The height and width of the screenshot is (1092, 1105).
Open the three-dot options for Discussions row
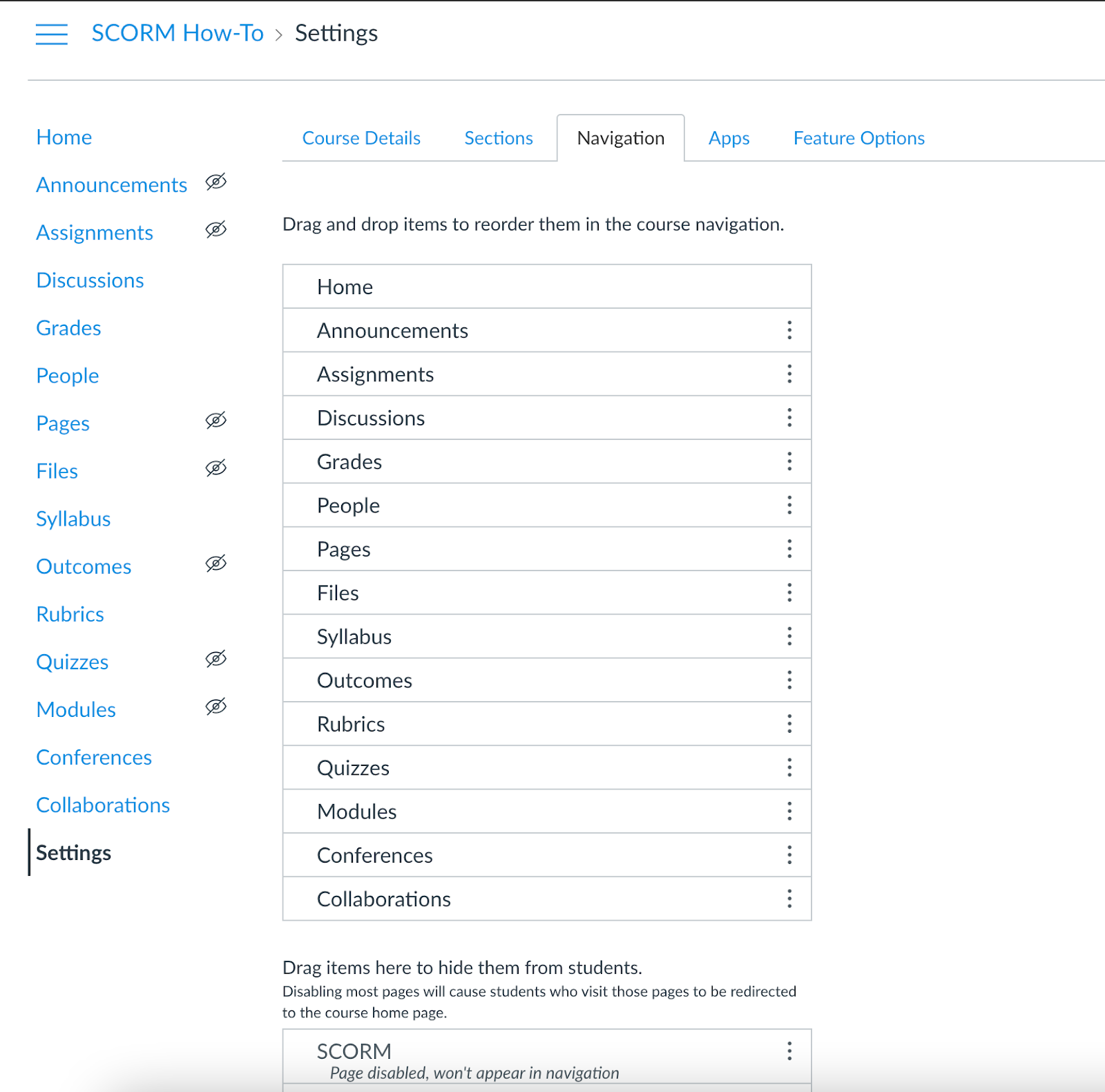(789, 417)
